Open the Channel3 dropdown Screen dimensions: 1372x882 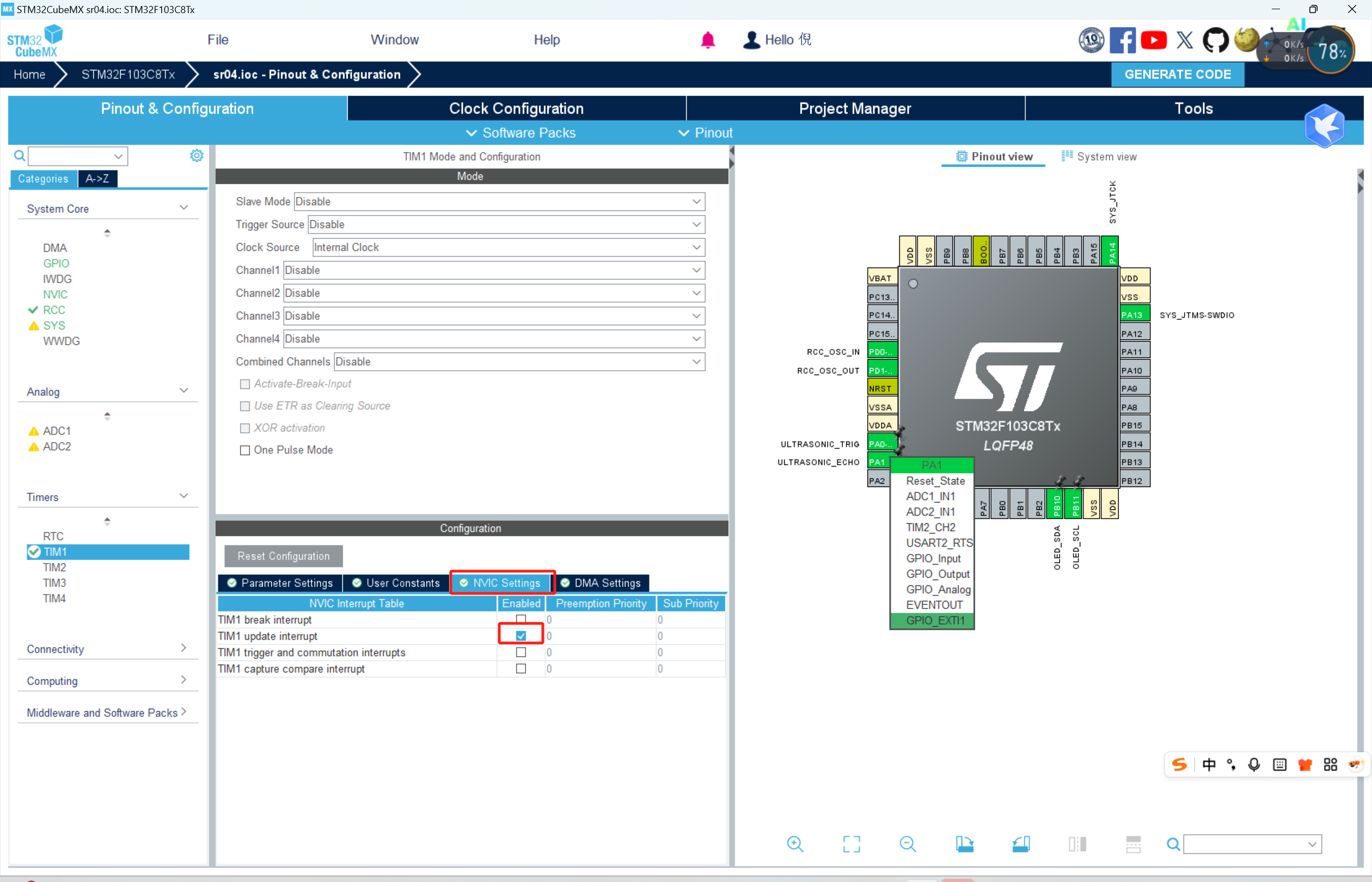coord(494,316)
